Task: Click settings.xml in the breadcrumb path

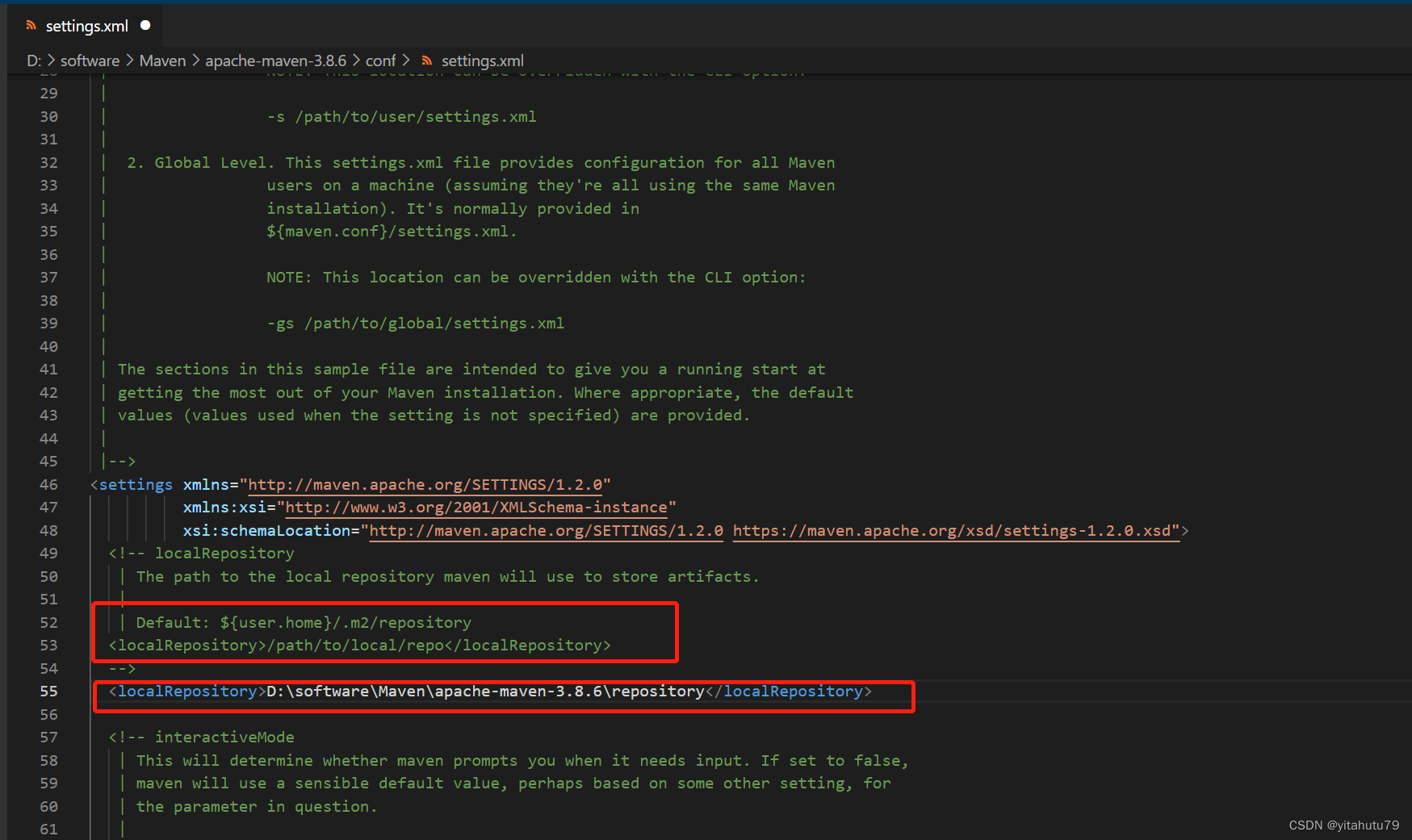Action: (x=483, y=61)
